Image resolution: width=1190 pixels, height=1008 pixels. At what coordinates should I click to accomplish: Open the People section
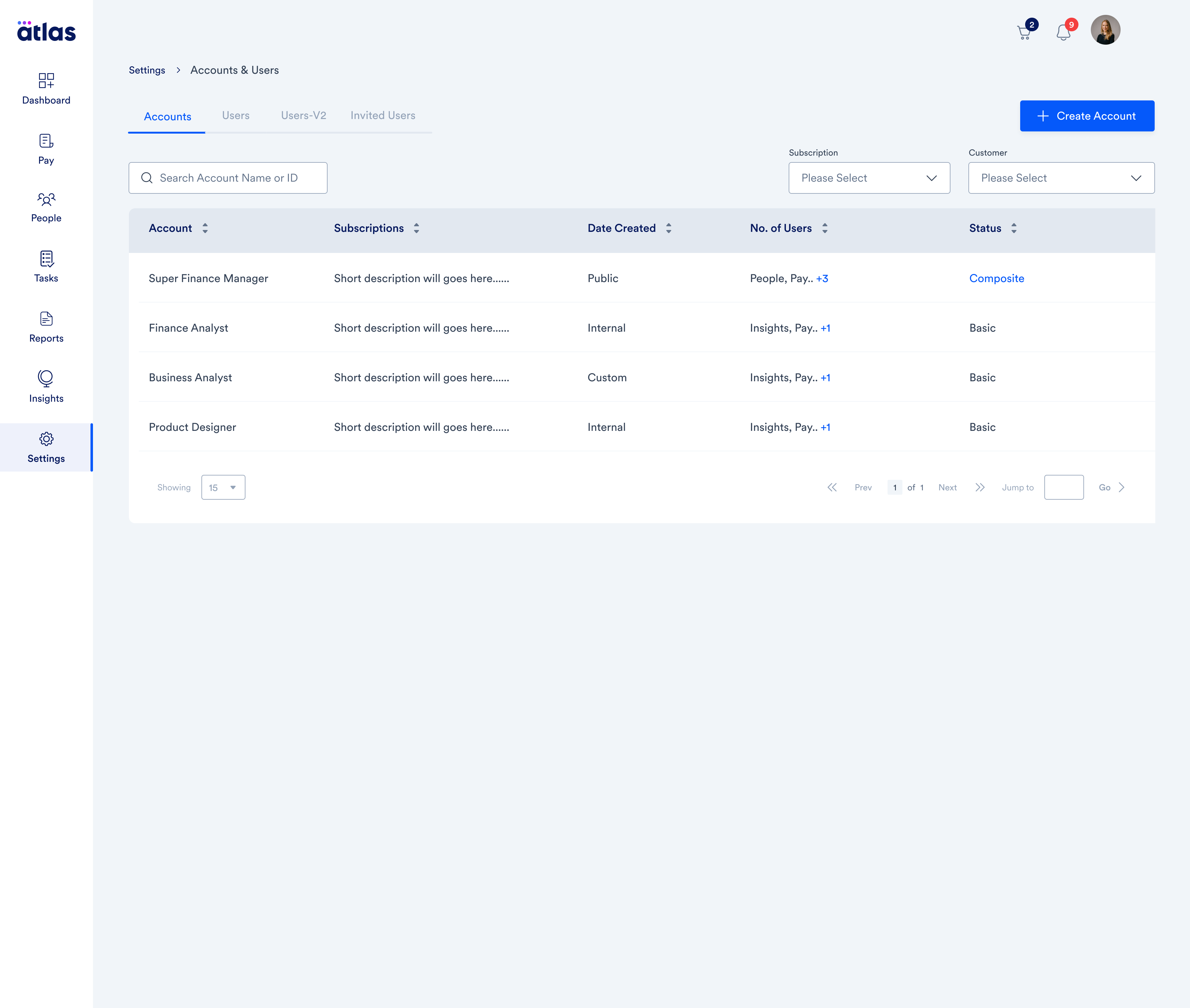(46, 208)
